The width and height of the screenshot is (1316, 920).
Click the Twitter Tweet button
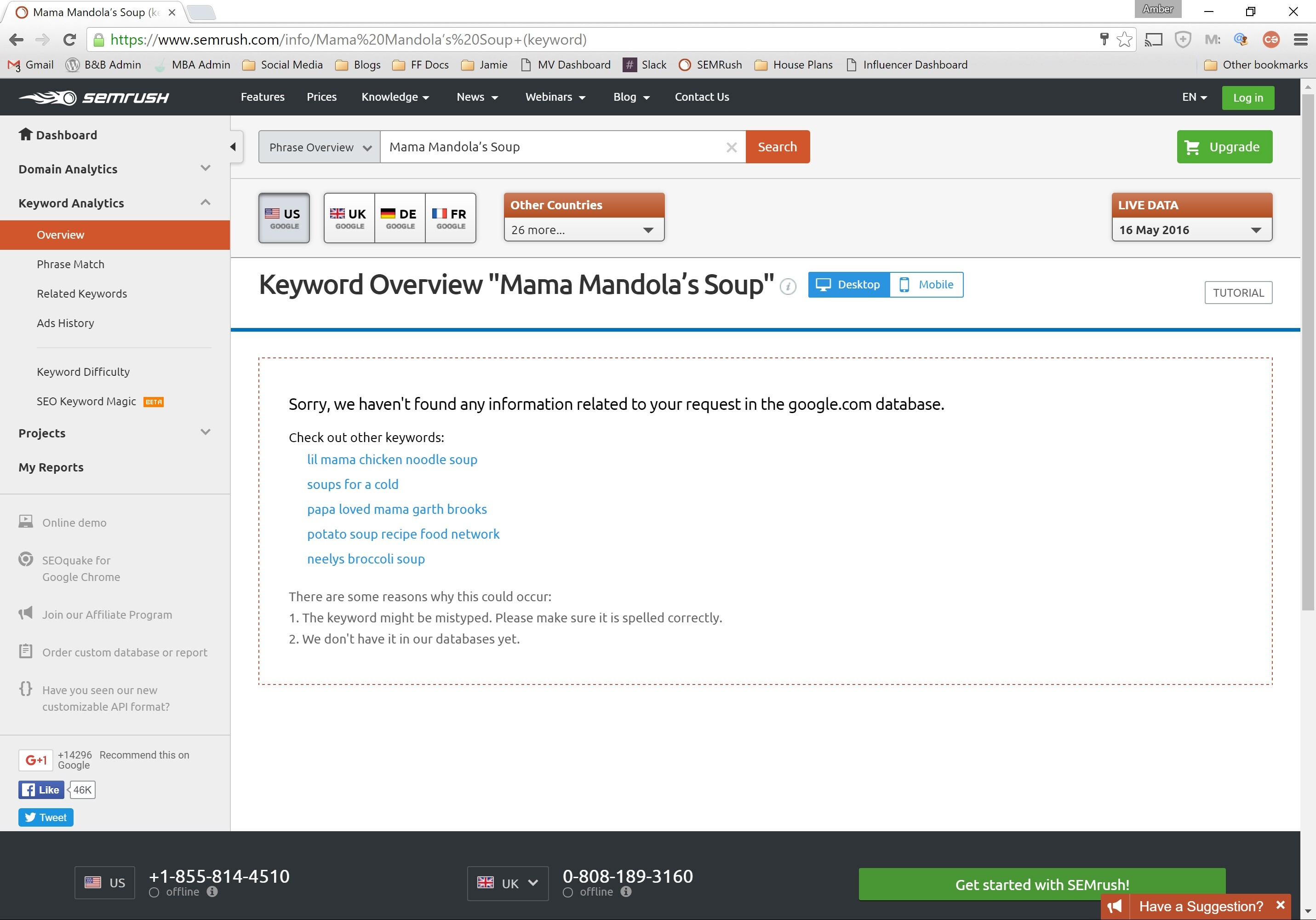[x=46, y=817]
